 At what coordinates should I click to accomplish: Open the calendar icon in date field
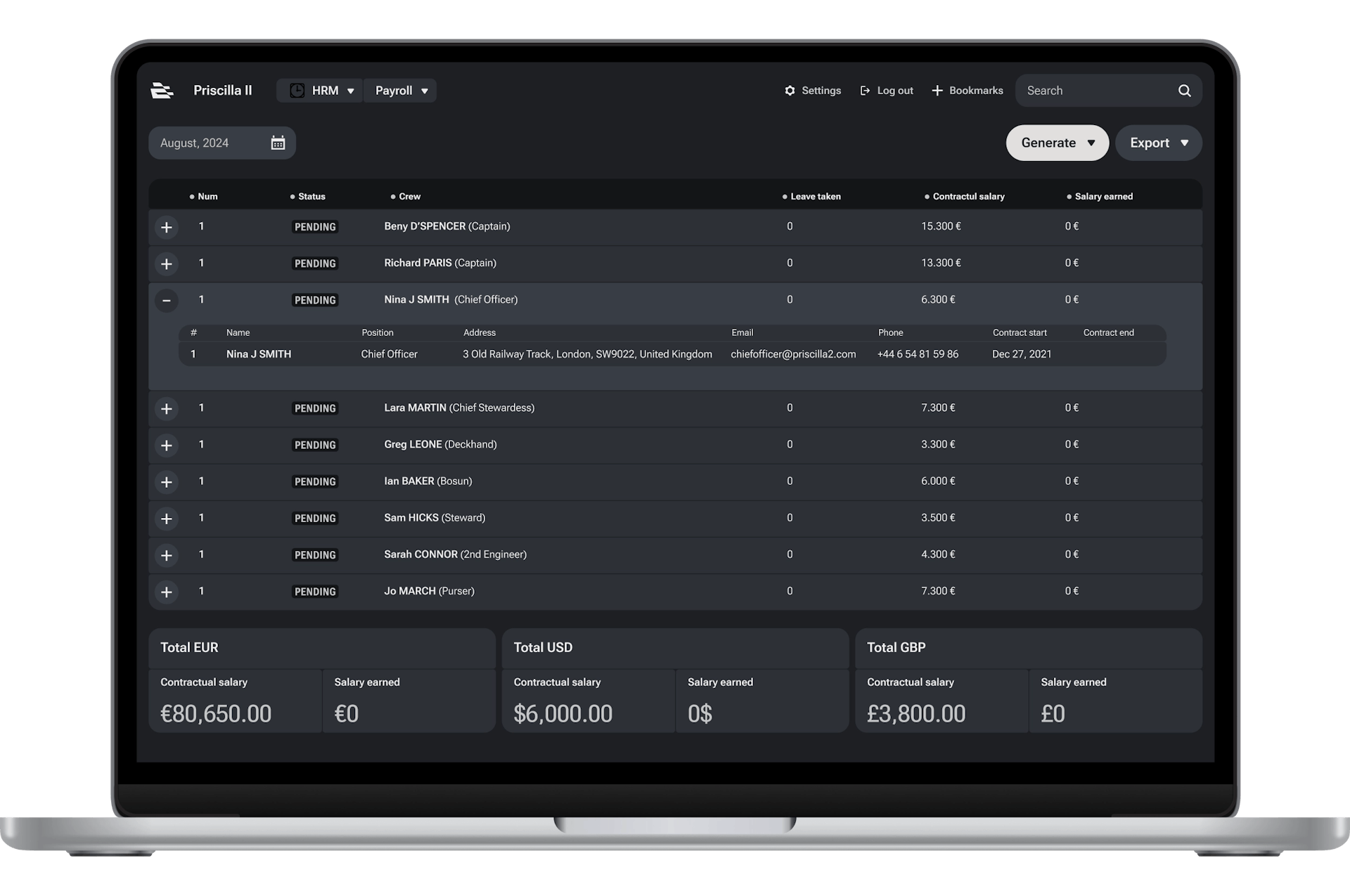[x=278, y=143]
